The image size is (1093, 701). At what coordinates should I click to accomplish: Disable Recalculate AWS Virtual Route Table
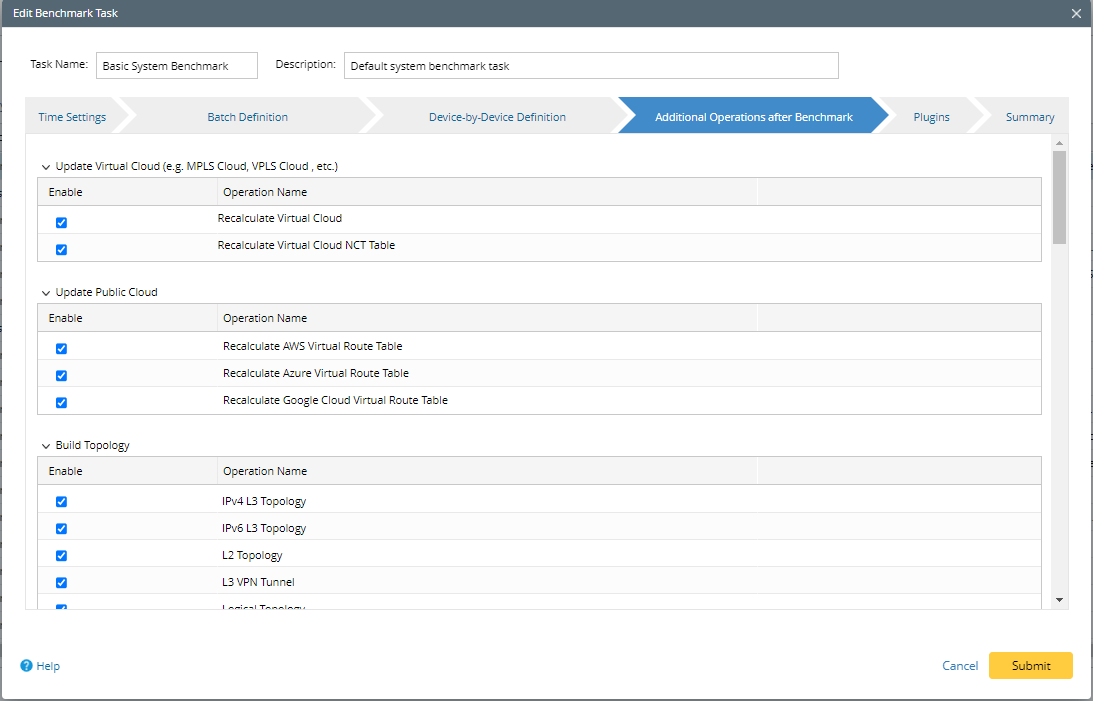click(x=61, y=348)
